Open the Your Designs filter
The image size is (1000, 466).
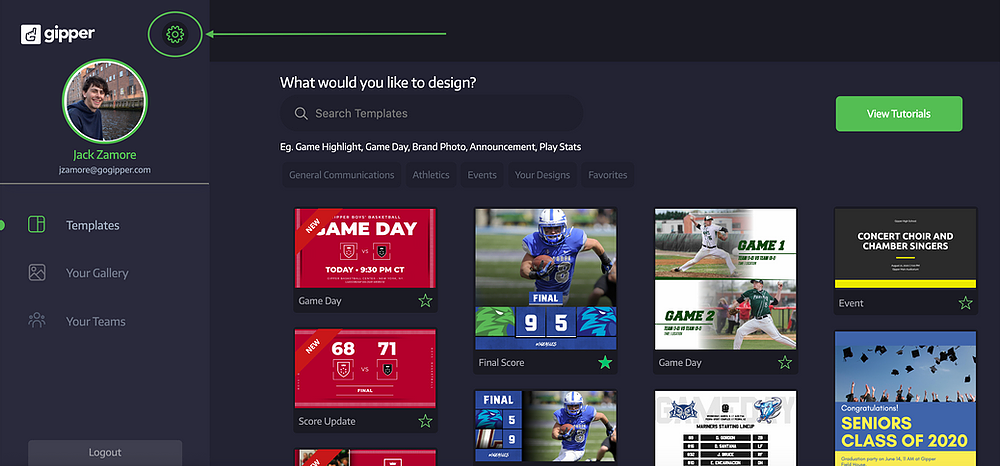click(x=543, y=175)
